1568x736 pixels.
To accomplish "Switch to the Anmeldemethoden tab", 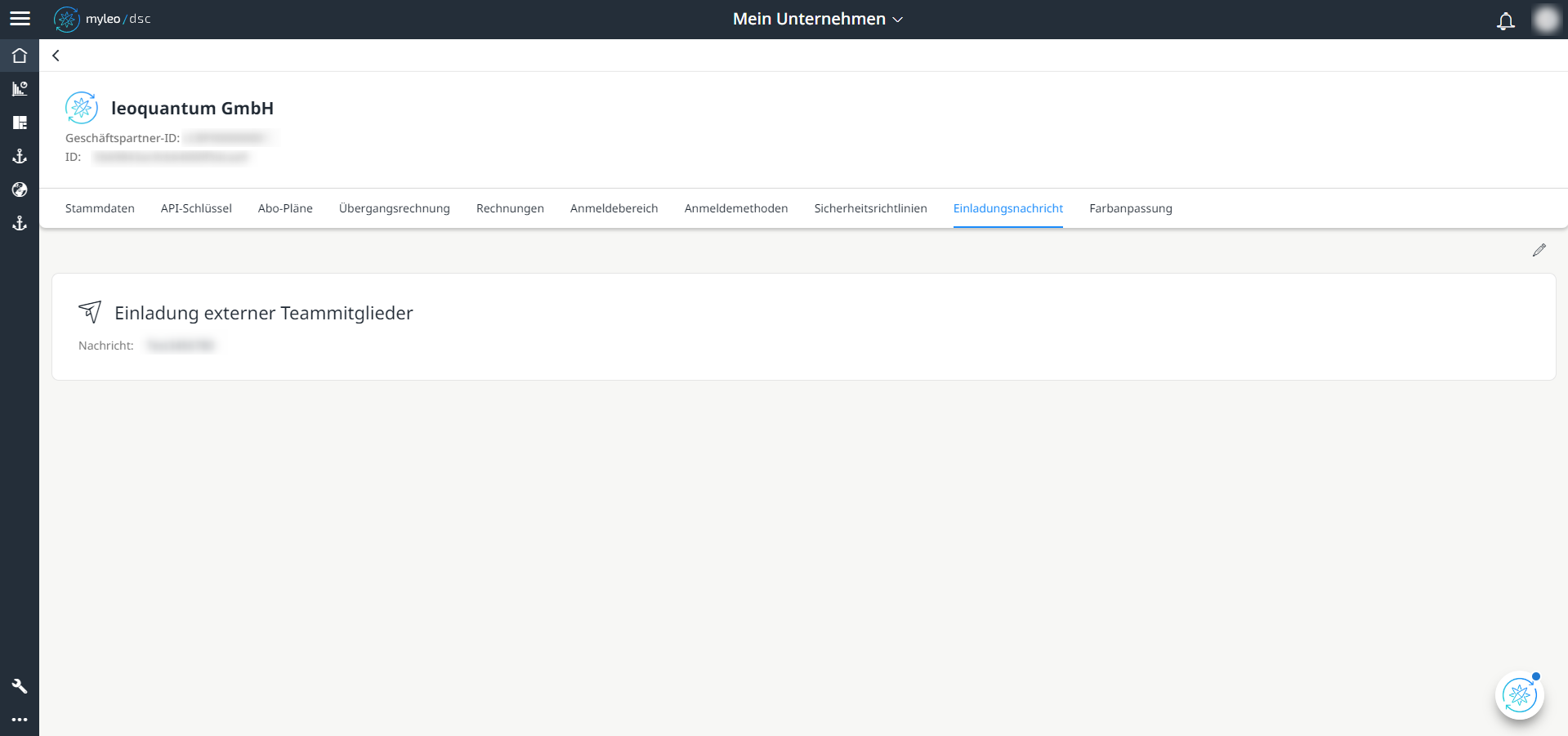I will coord(736,208).
